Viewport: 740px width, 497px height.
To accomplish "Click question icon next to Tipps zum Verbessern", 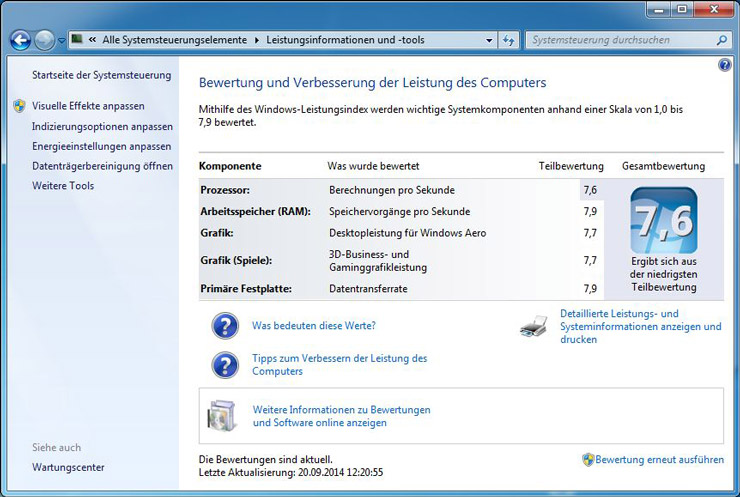I will point(225,365).
